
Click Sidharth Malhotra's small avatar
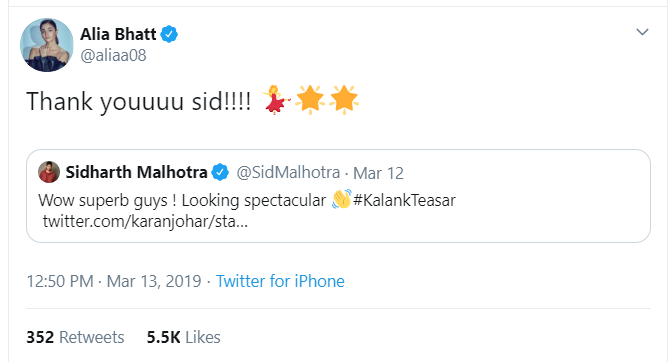pos(49,172)
